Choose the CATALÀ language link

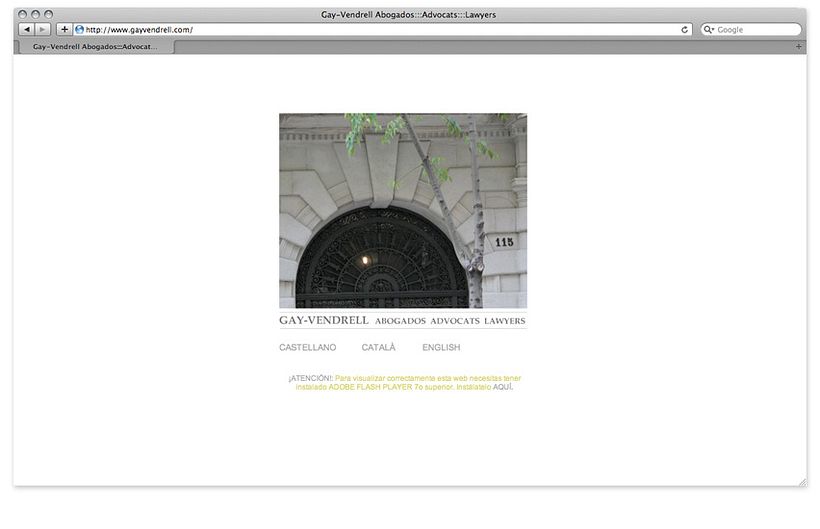[x=378, y=347]
